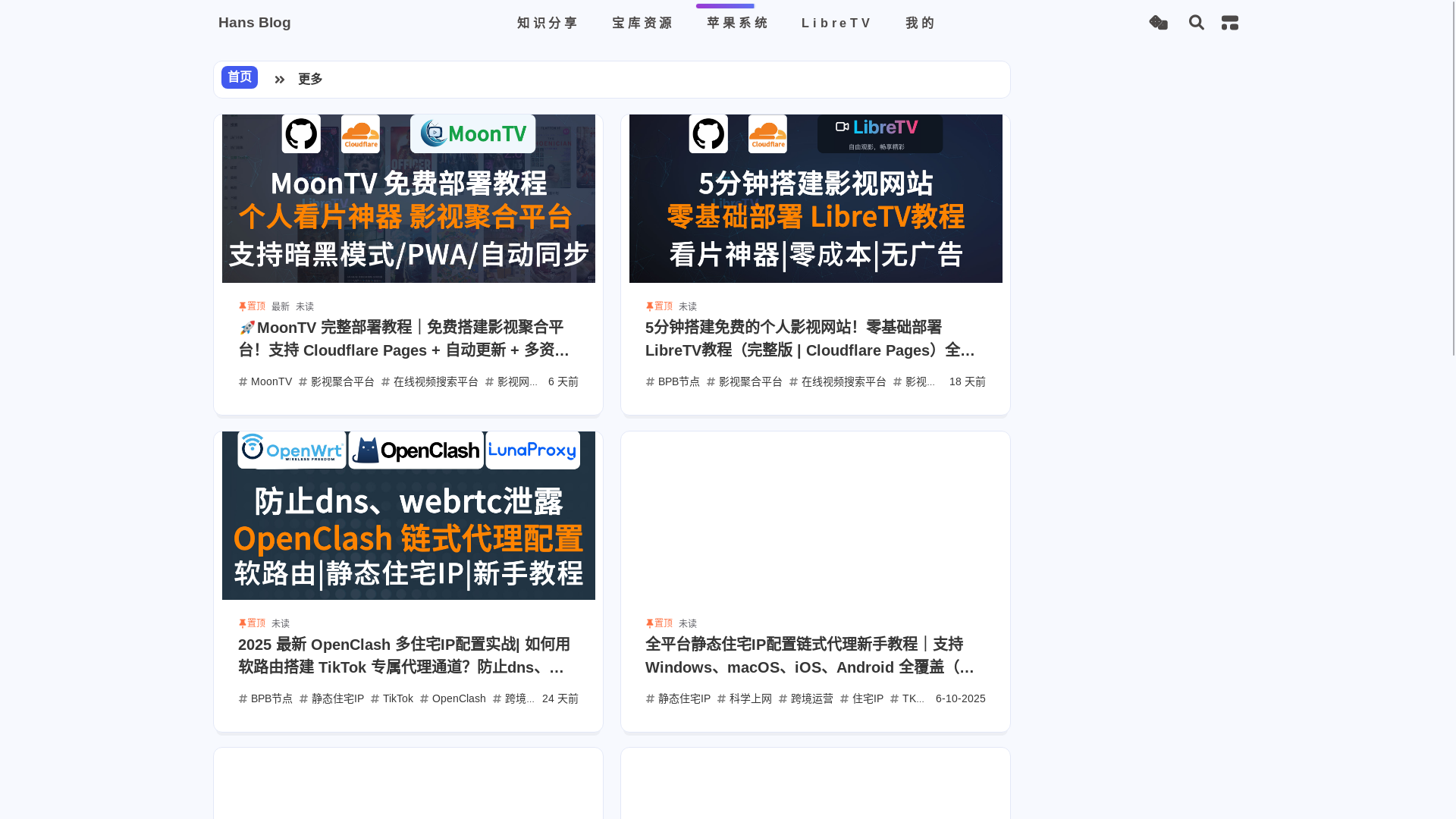Click 静态住宅IP tag on OpenClash post
The image size is (1456, 819).
click(331, 698)
